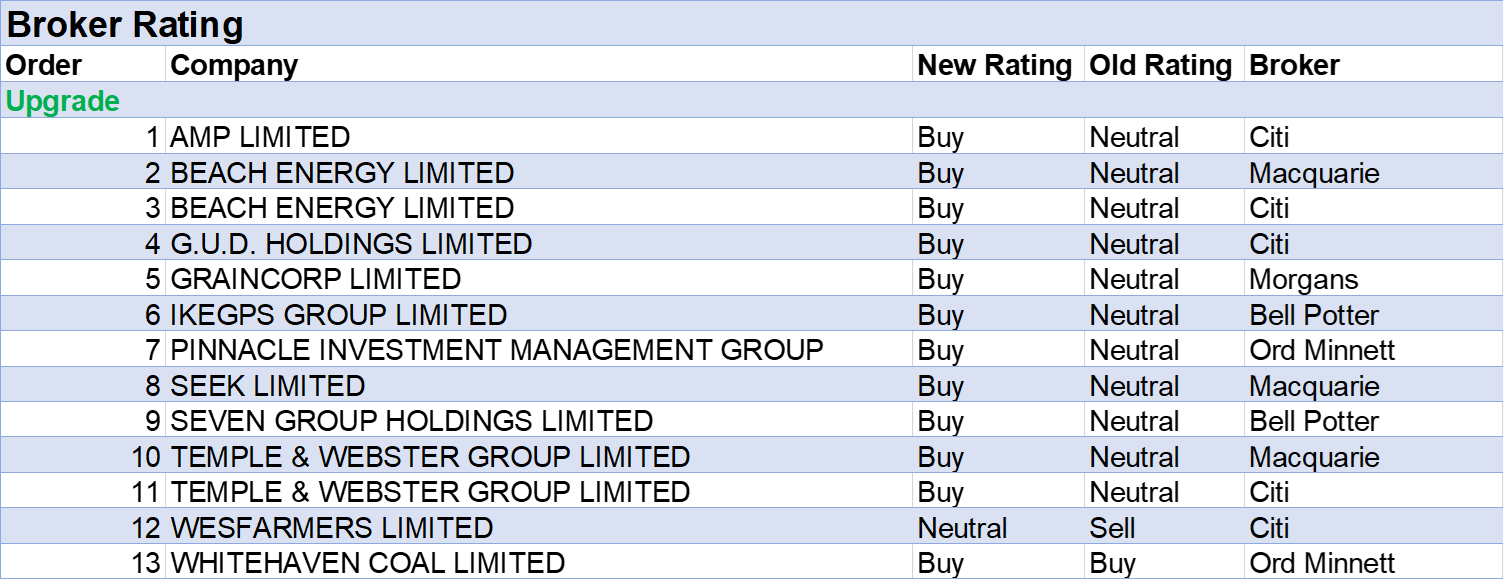Click TEMPLE & WEBSTER GROUP LIMITED cell
Viewport: 1504px width, 580px height.
click(430, 457)
